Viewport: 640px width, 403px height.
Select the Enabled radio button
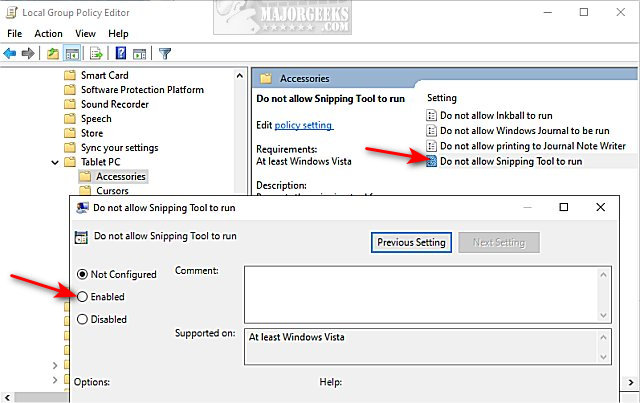(x=82, y=297)
